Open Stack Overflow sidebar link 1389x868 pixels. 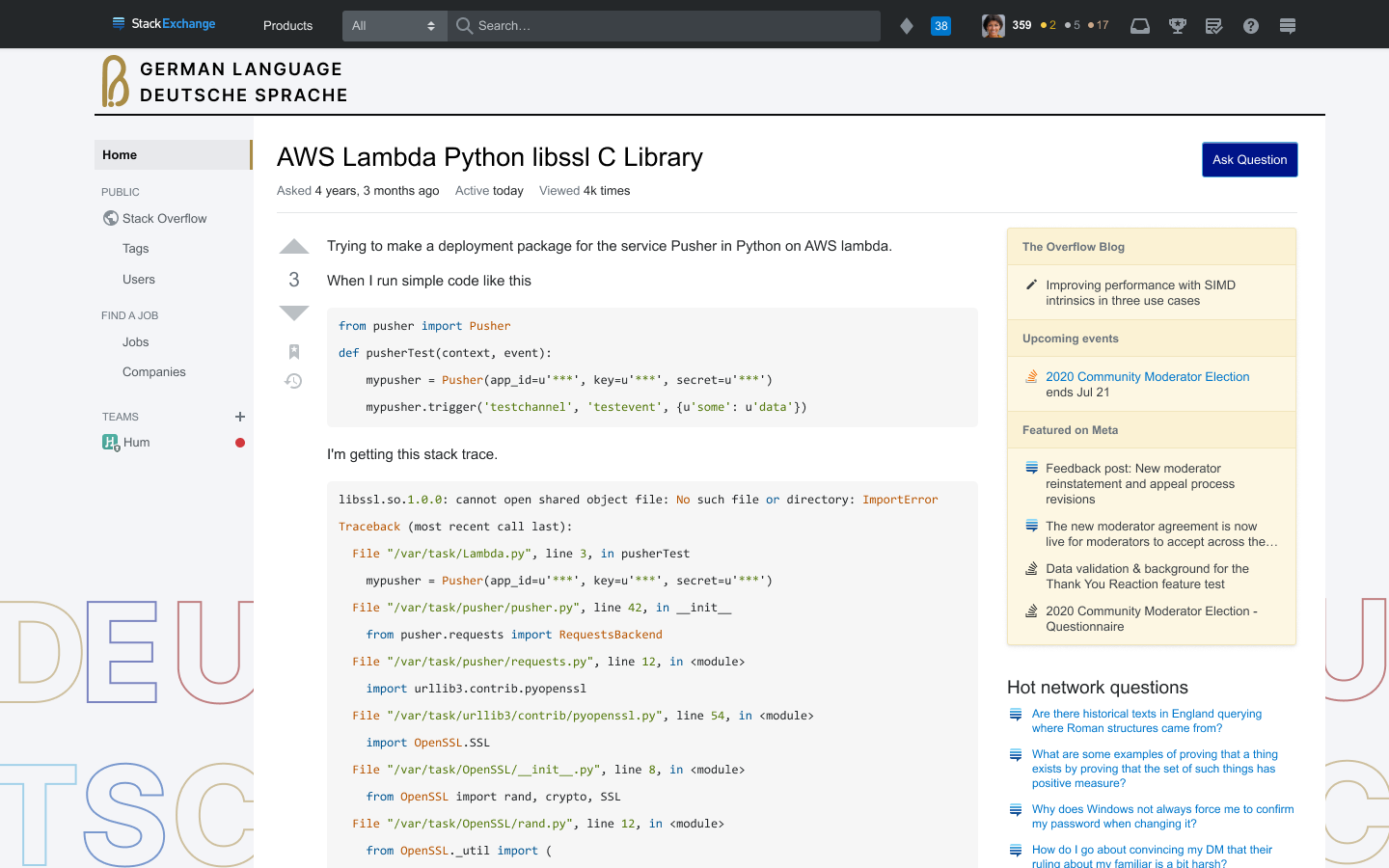pos(164,219)
